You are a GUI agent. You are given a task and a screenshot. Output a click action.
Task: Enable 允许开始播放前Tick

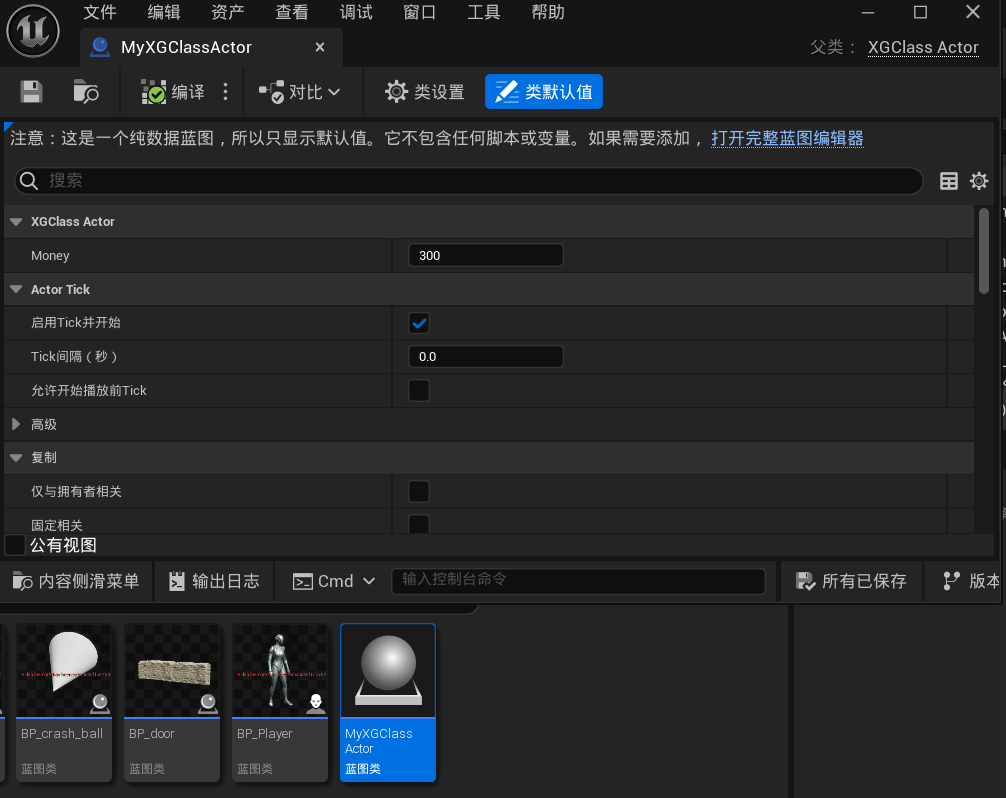pos(418,390)
